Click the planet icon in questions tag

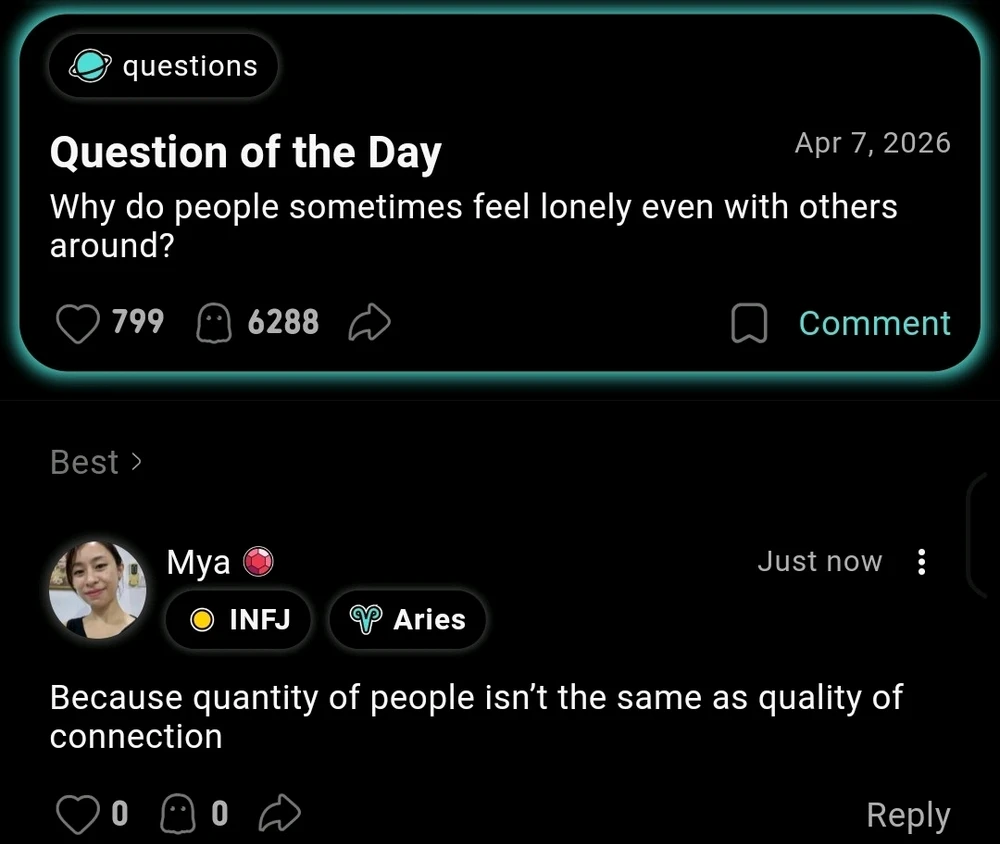90,66
